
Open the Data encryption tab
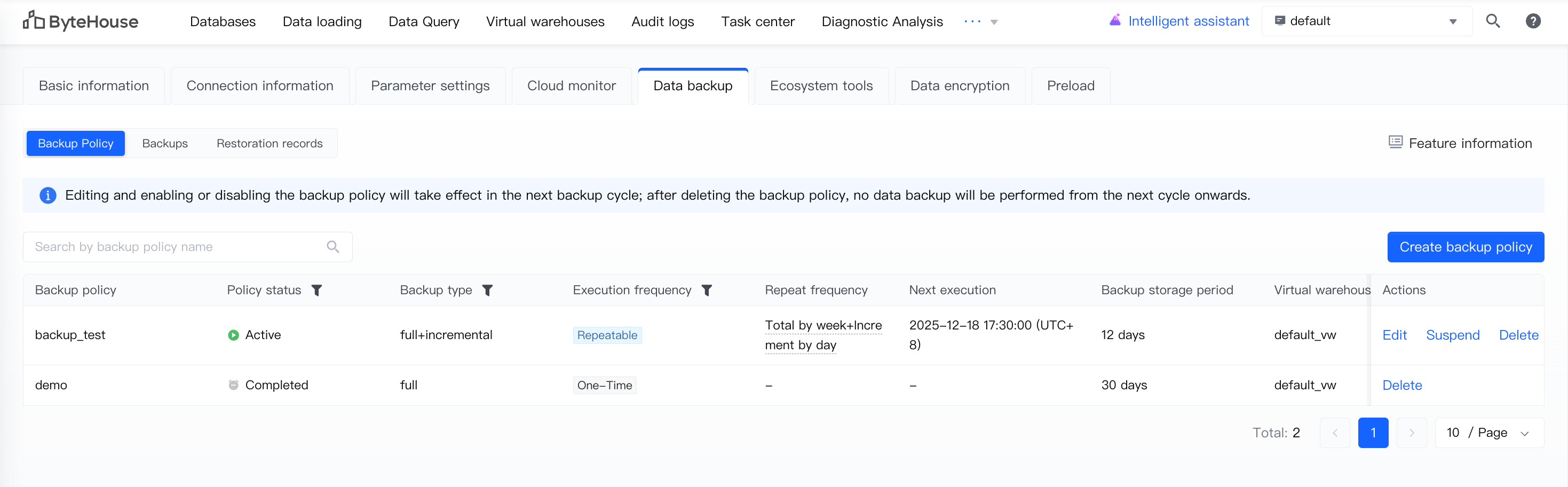[x=959, y=86]
